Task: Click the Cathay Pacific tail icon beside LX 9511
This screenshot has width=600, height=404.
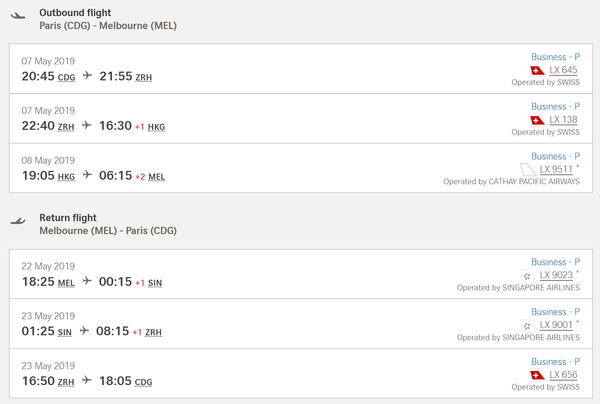Action: pos(528,169)
